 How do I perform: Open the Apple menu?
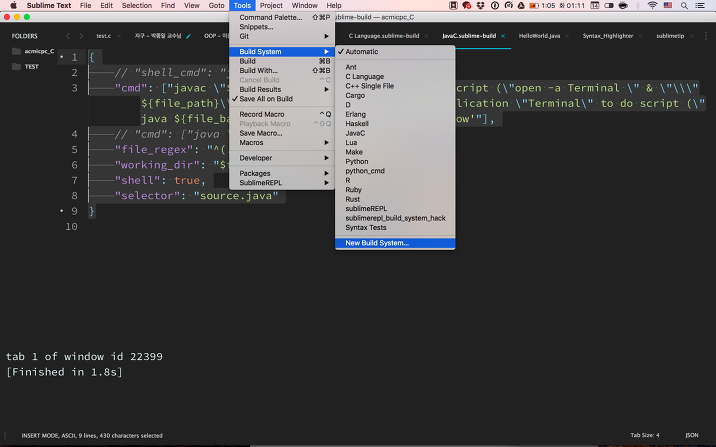(x=14, y=5)
